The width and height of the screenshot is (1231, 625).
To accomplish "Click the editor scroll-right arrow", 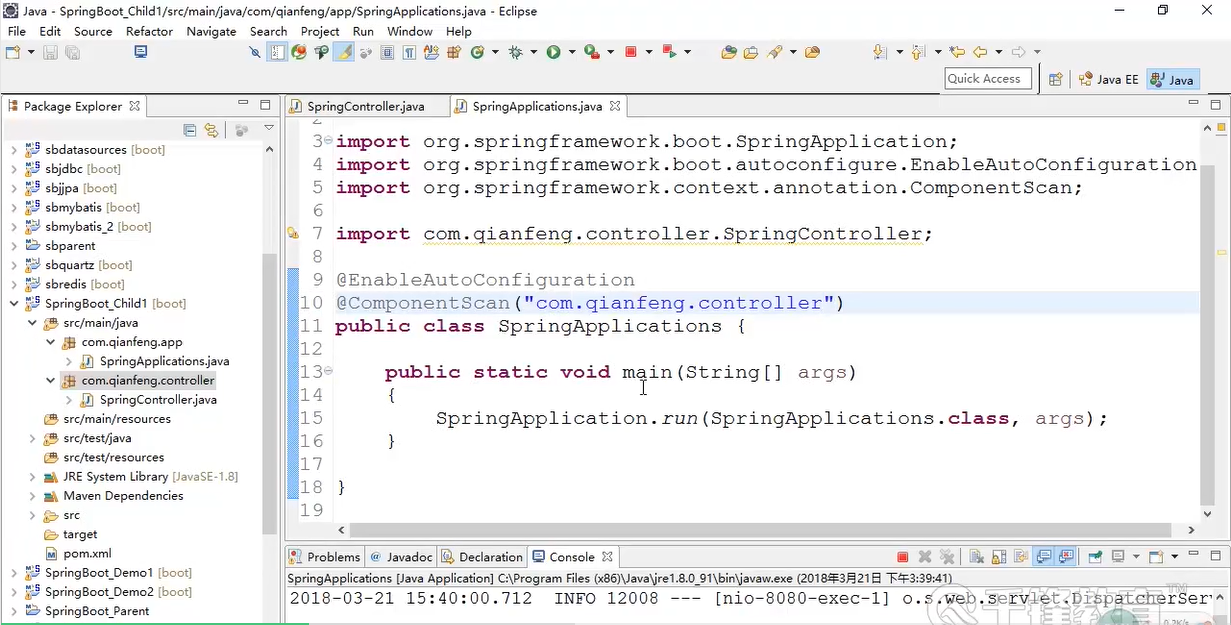I will click(x=1190, y=531).
